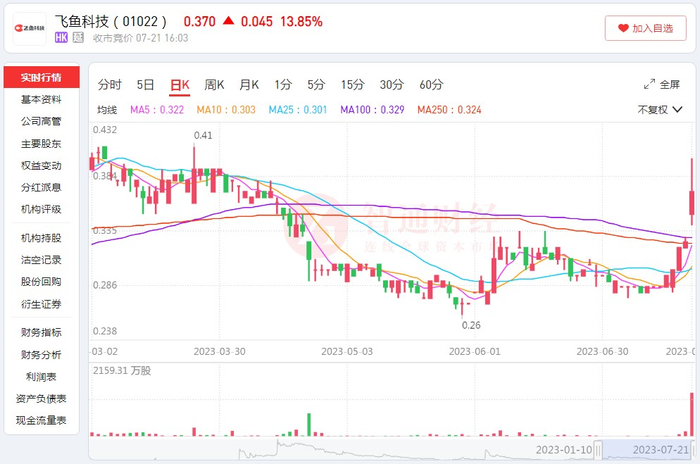Select the 日K chart tab
This screenshot has width=700, height=464.
pyautogui.click(x=180, y=85)
